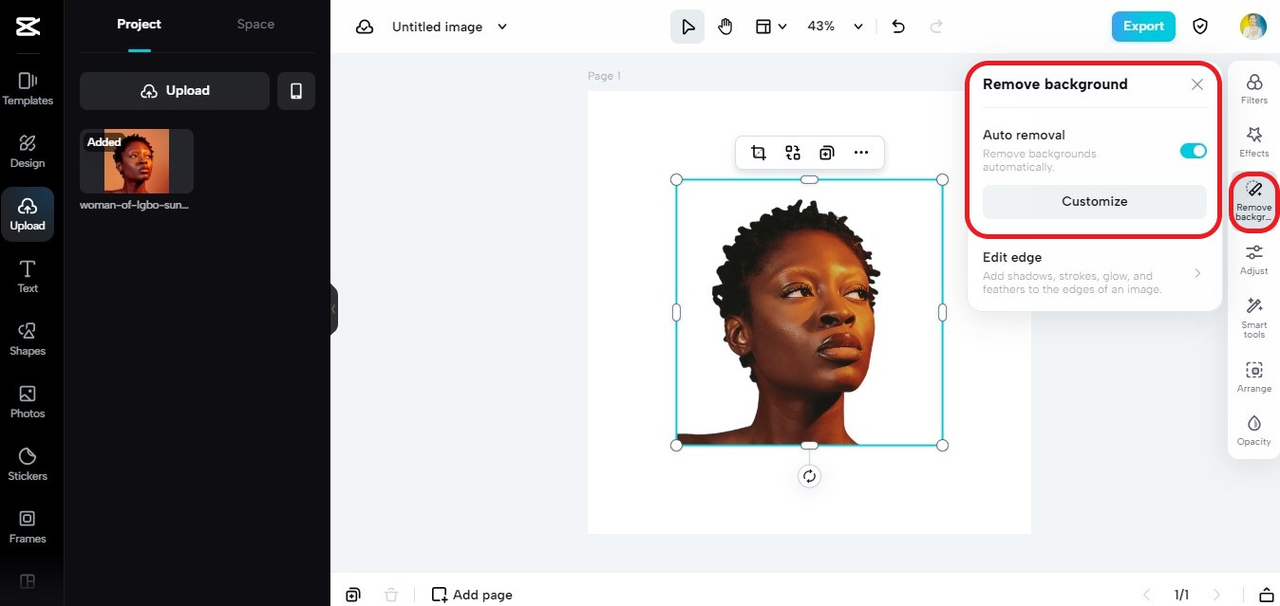Close the Remove background panel
Image resolution: width=1280 pixels, height=606 pixels.
coord(1197,85)
